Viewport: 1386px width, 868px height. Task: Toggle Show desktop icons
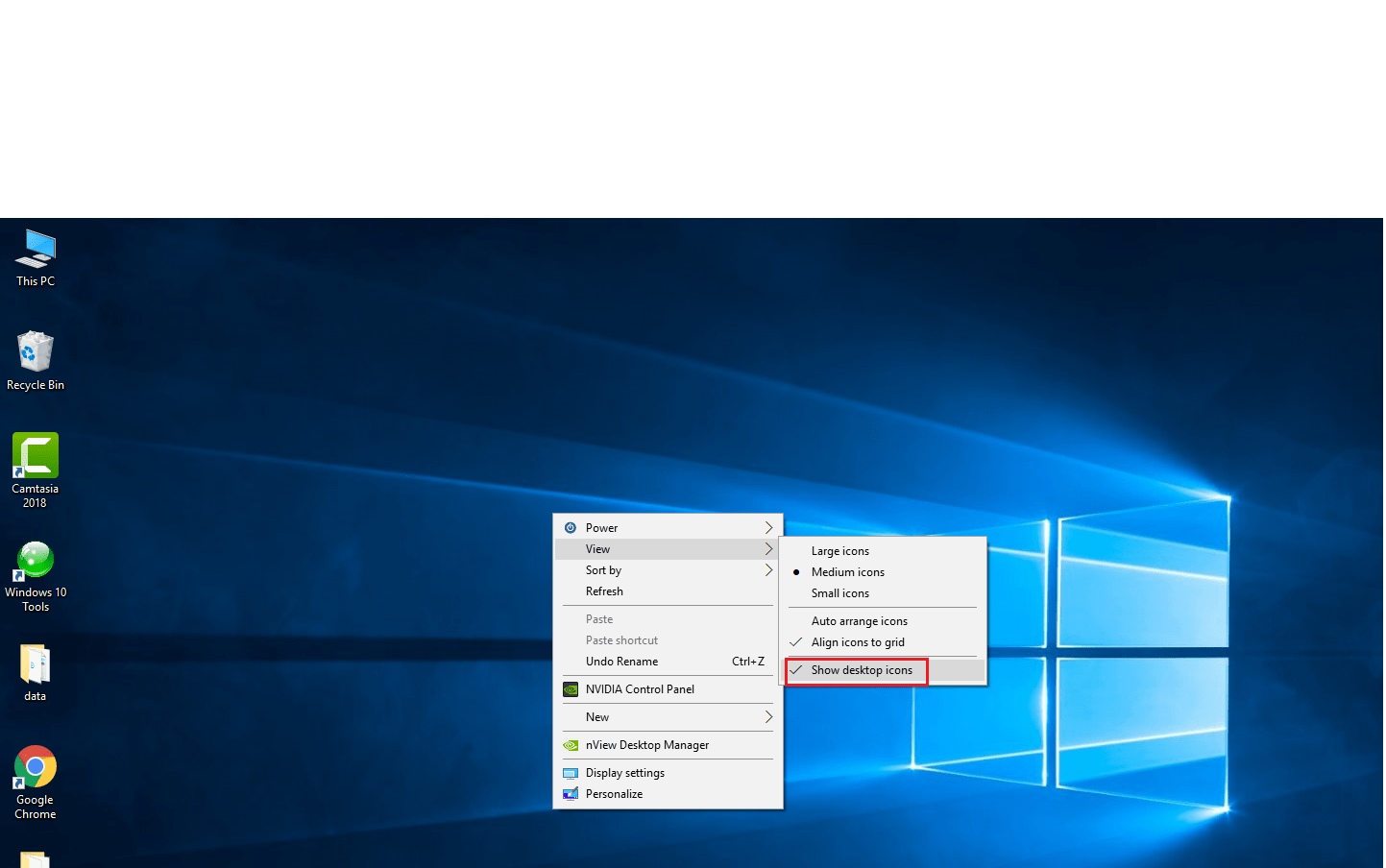[861, 669]
